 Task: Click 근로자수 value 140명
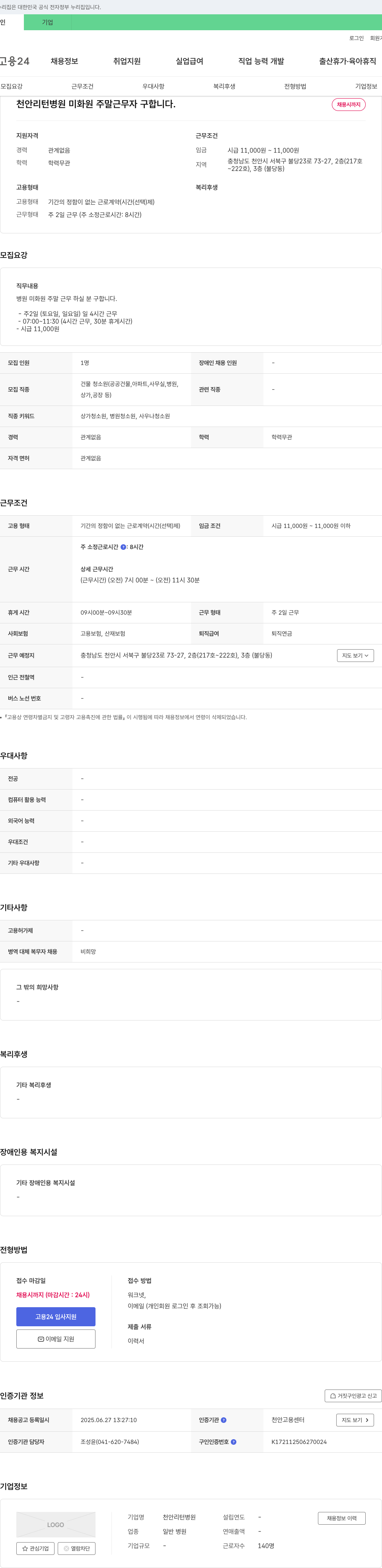[x=266, y=1545]
